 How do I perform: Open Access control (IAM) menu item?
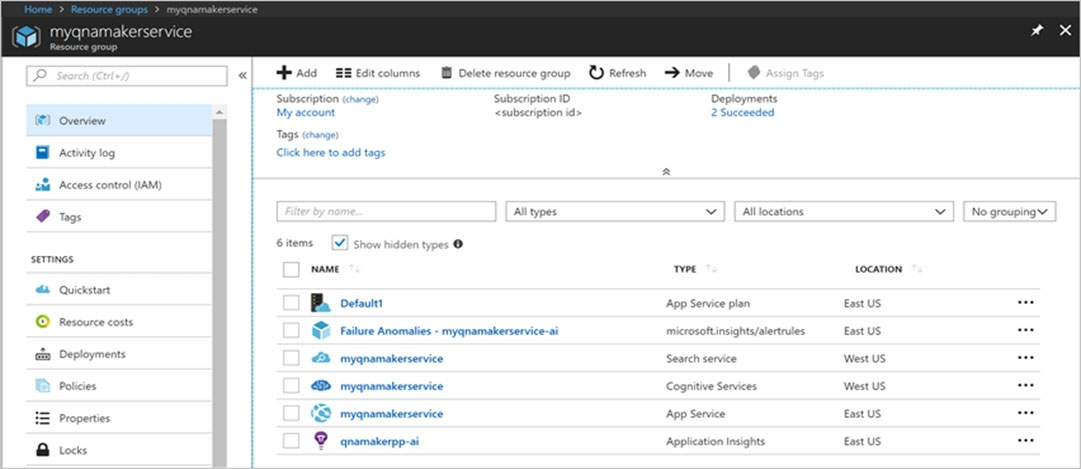coord(119,185)
